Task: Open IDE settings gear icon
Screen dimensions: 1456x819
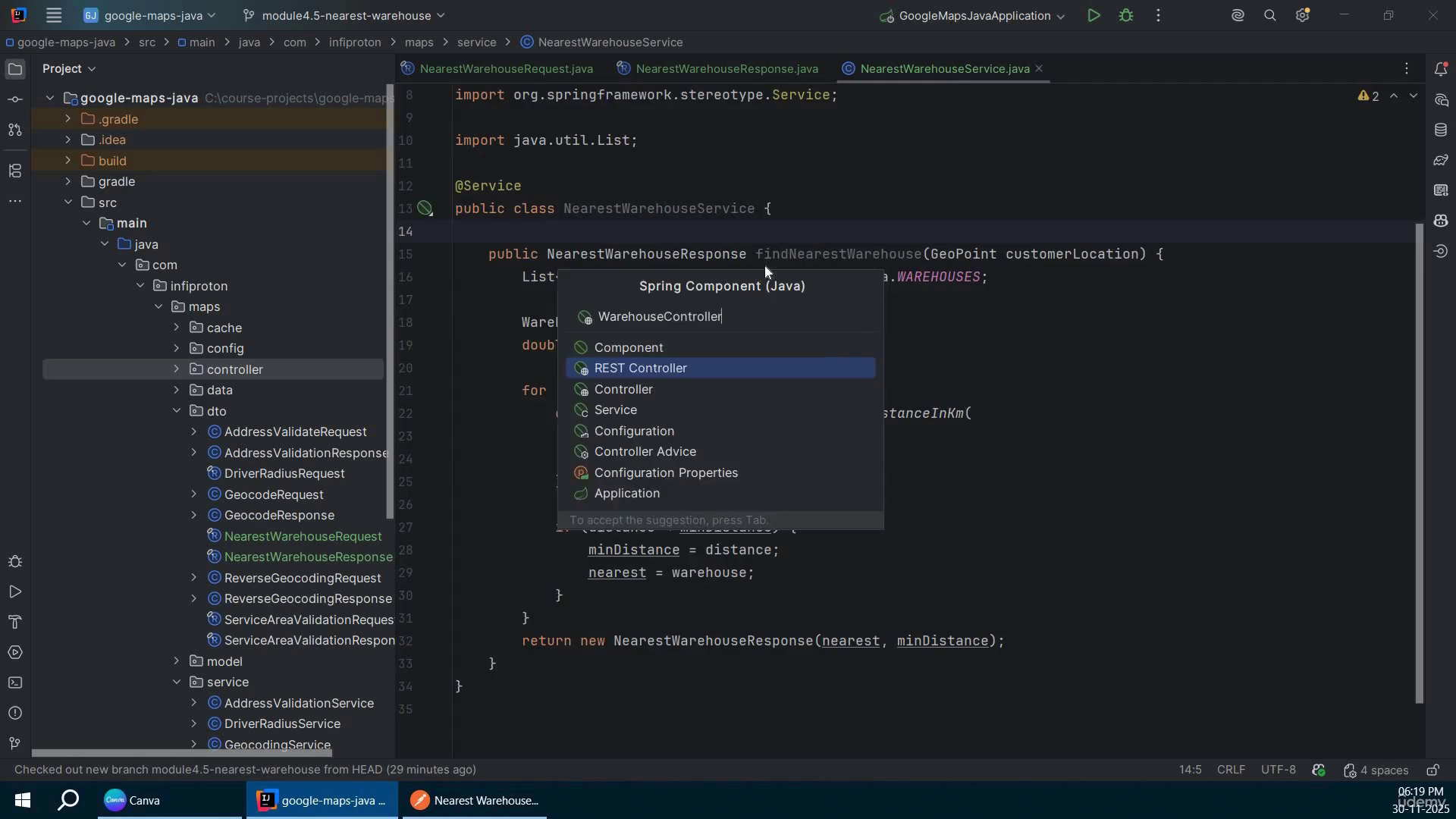Action: (1303, 15)
